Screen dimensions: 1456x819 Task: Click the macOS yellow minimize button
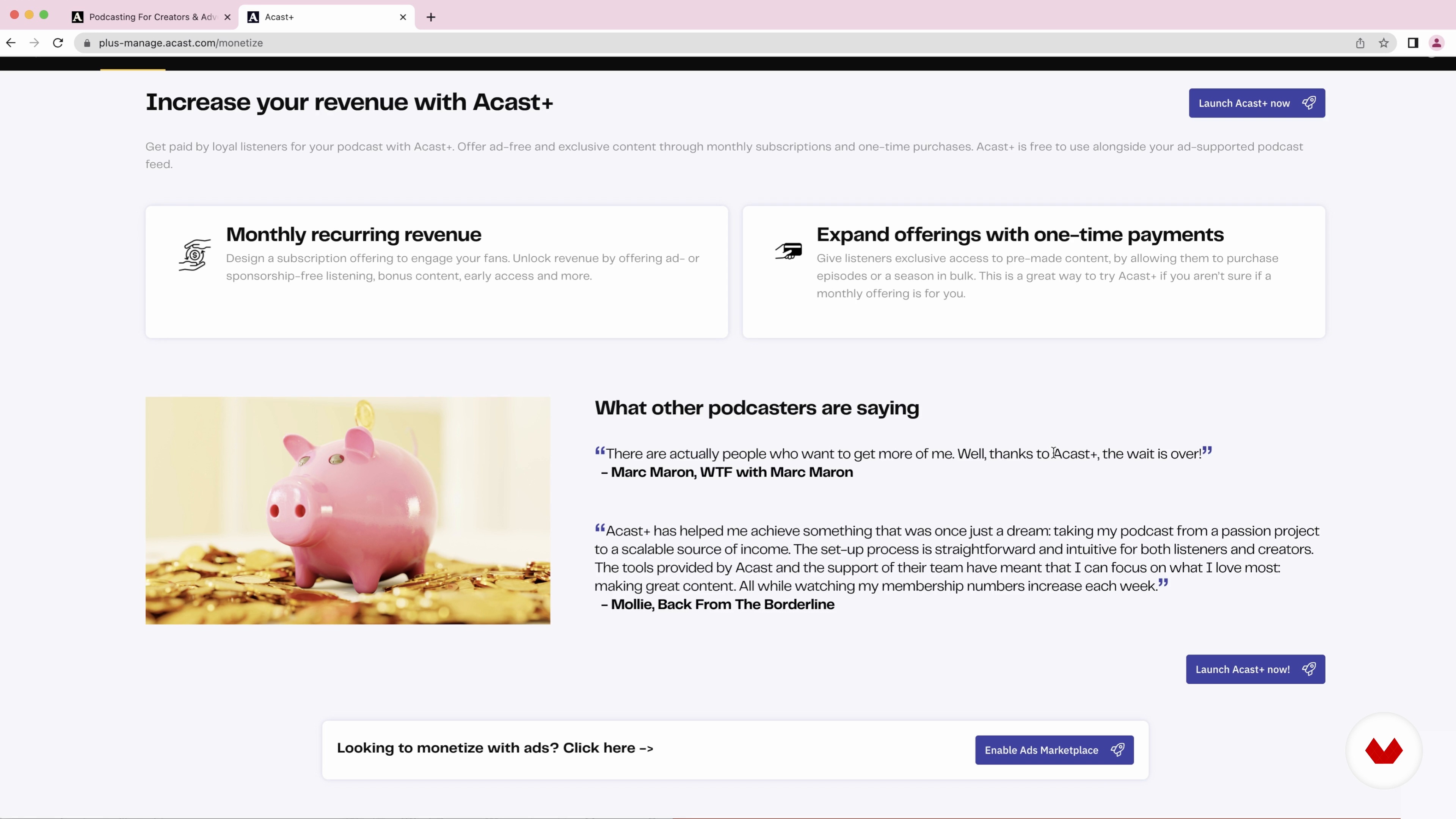coord(30,15)
